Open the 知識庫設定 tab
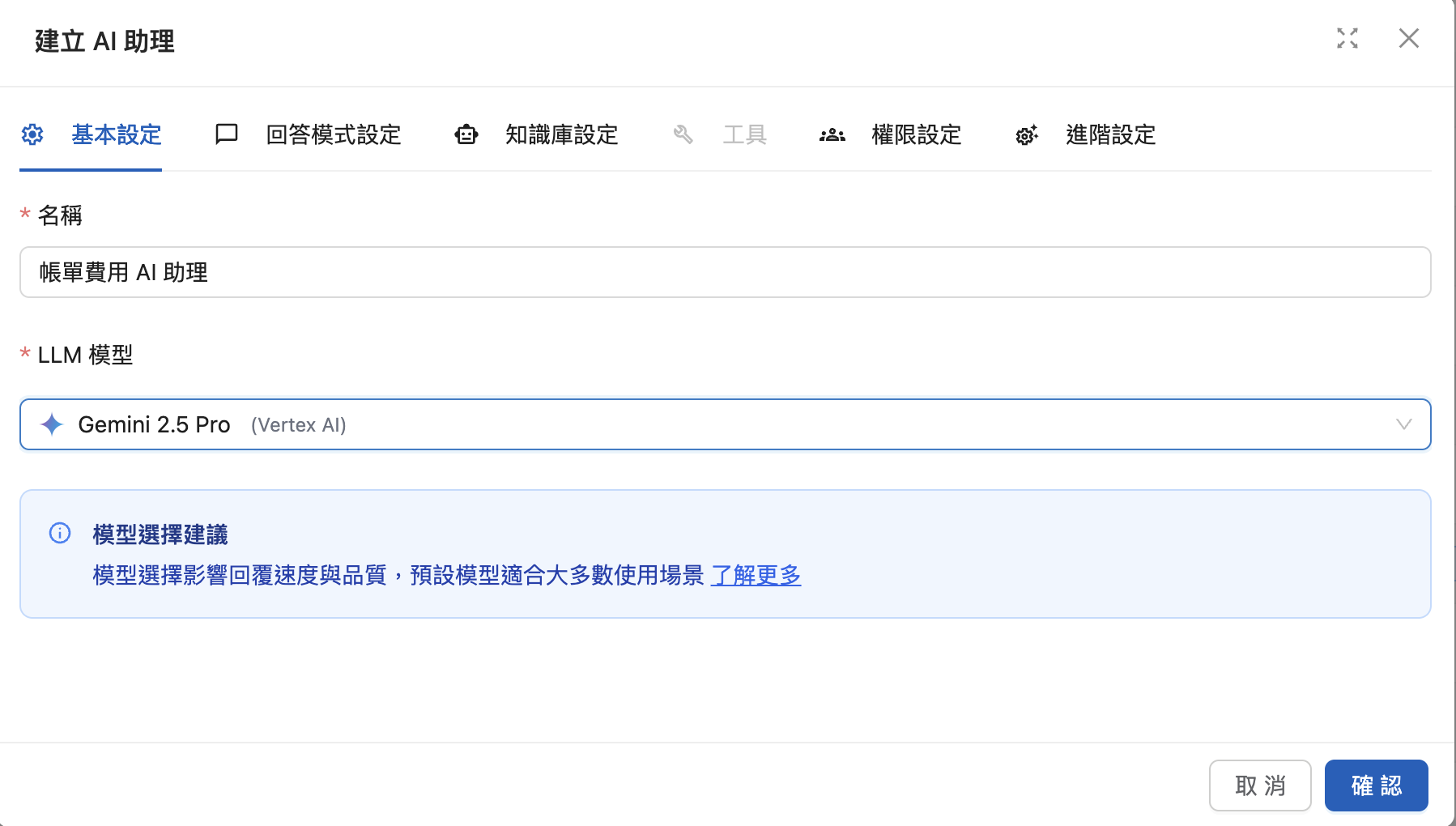Viewport: 1456px width, 826px height. [561, 134]
